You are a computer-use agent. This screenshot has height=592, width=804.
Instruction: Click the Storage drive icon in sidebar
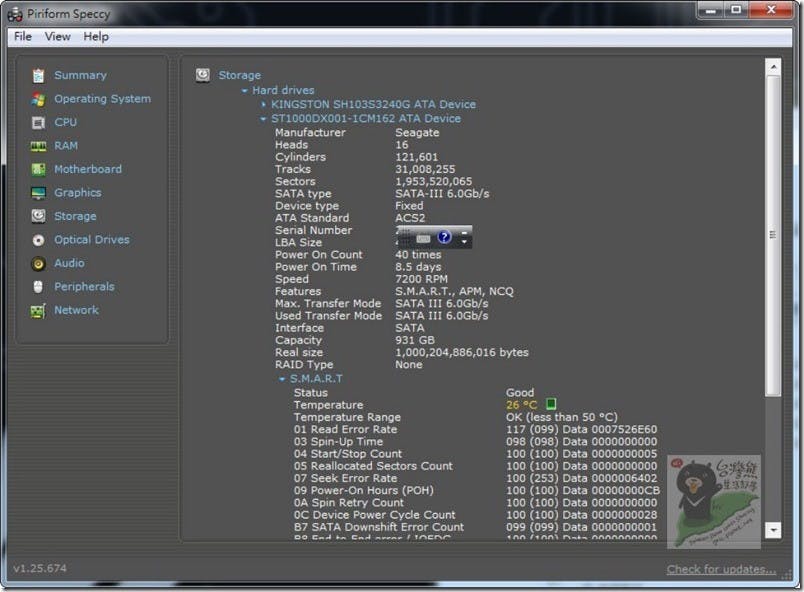[x=38, y=216]
